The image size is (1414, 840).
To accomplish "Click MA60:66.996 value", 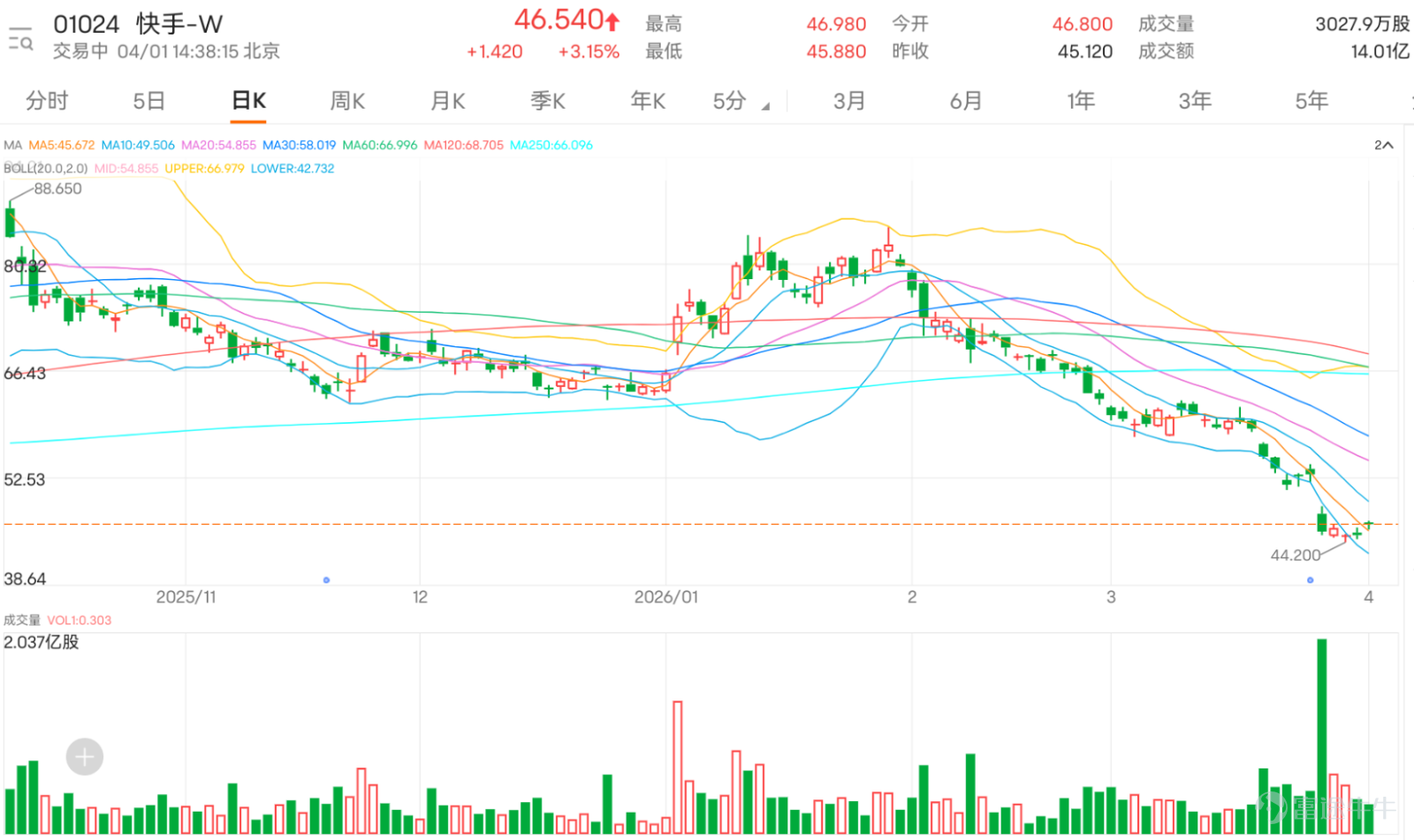I will click(380, 145).
